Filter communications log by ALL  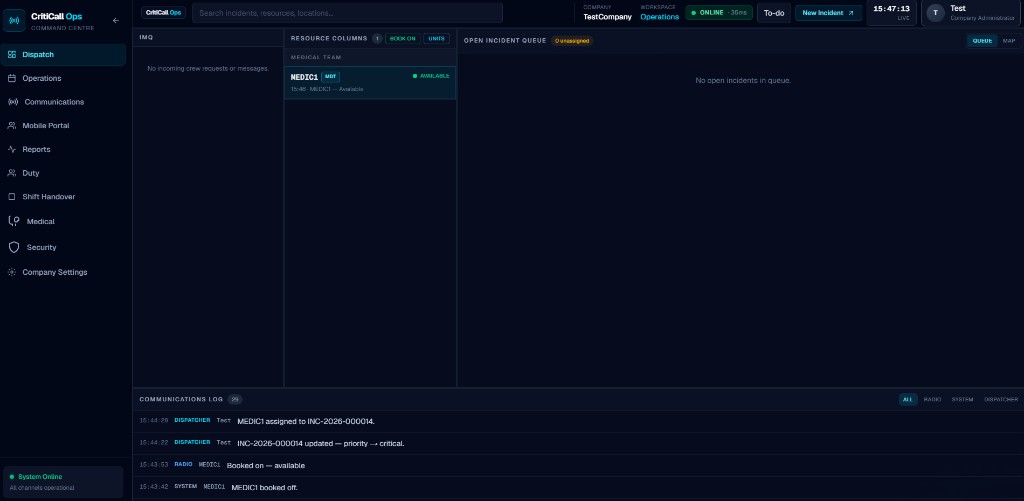click(908, 399)
